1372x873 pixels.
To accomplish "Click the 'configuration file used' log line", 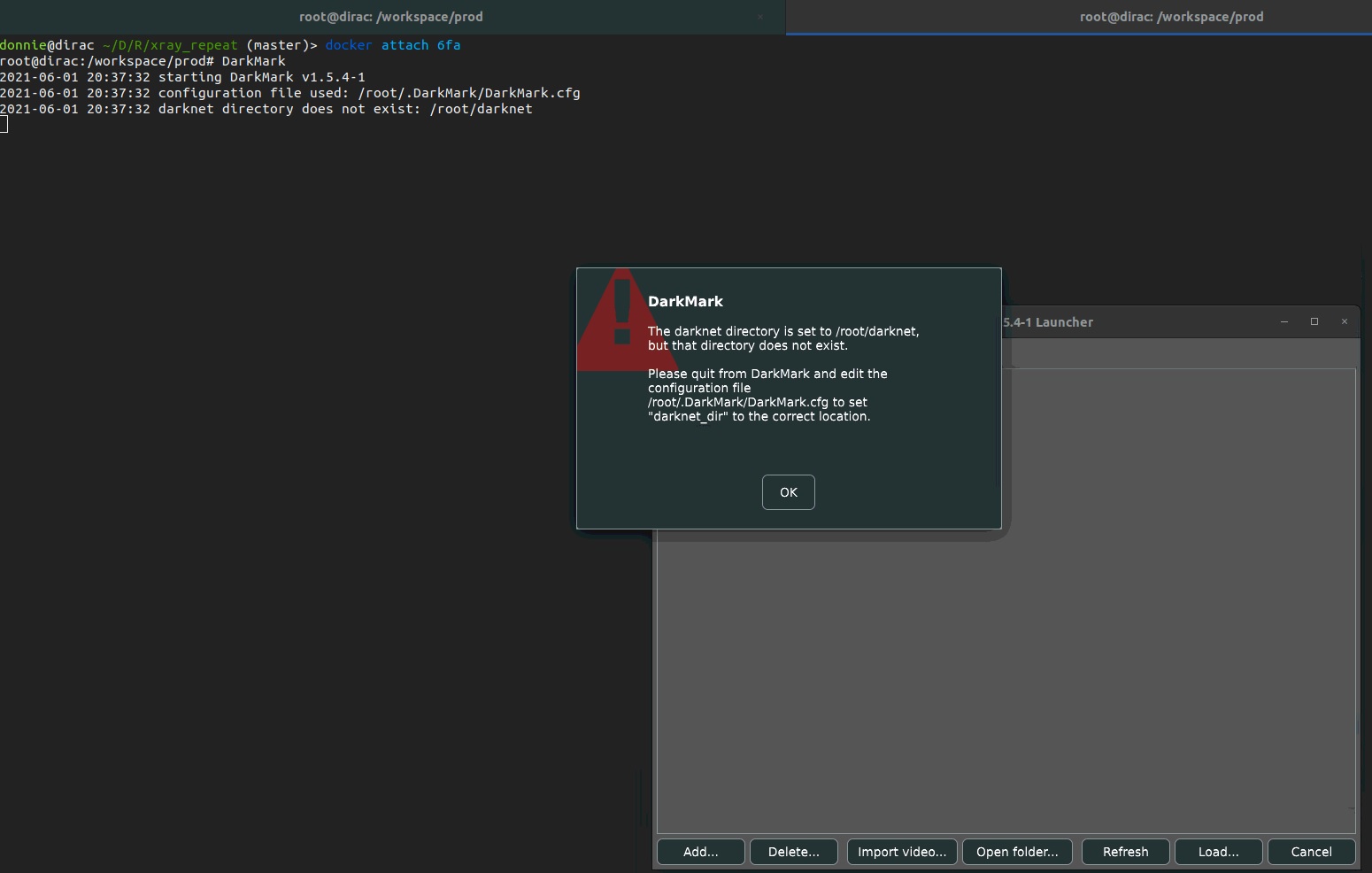I will [290, 93].
